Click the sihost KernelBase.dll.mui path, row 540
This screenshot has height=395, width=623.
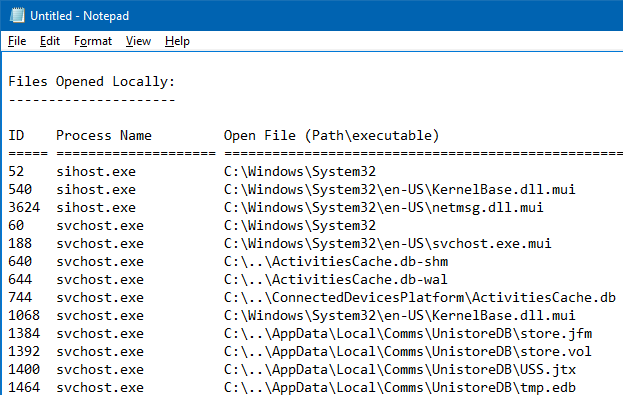point(400,190)
